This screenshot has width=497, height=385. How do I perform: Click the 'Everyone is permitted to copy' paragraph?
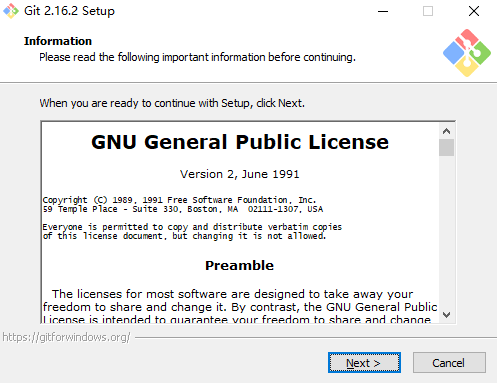(x=192, y=231)
